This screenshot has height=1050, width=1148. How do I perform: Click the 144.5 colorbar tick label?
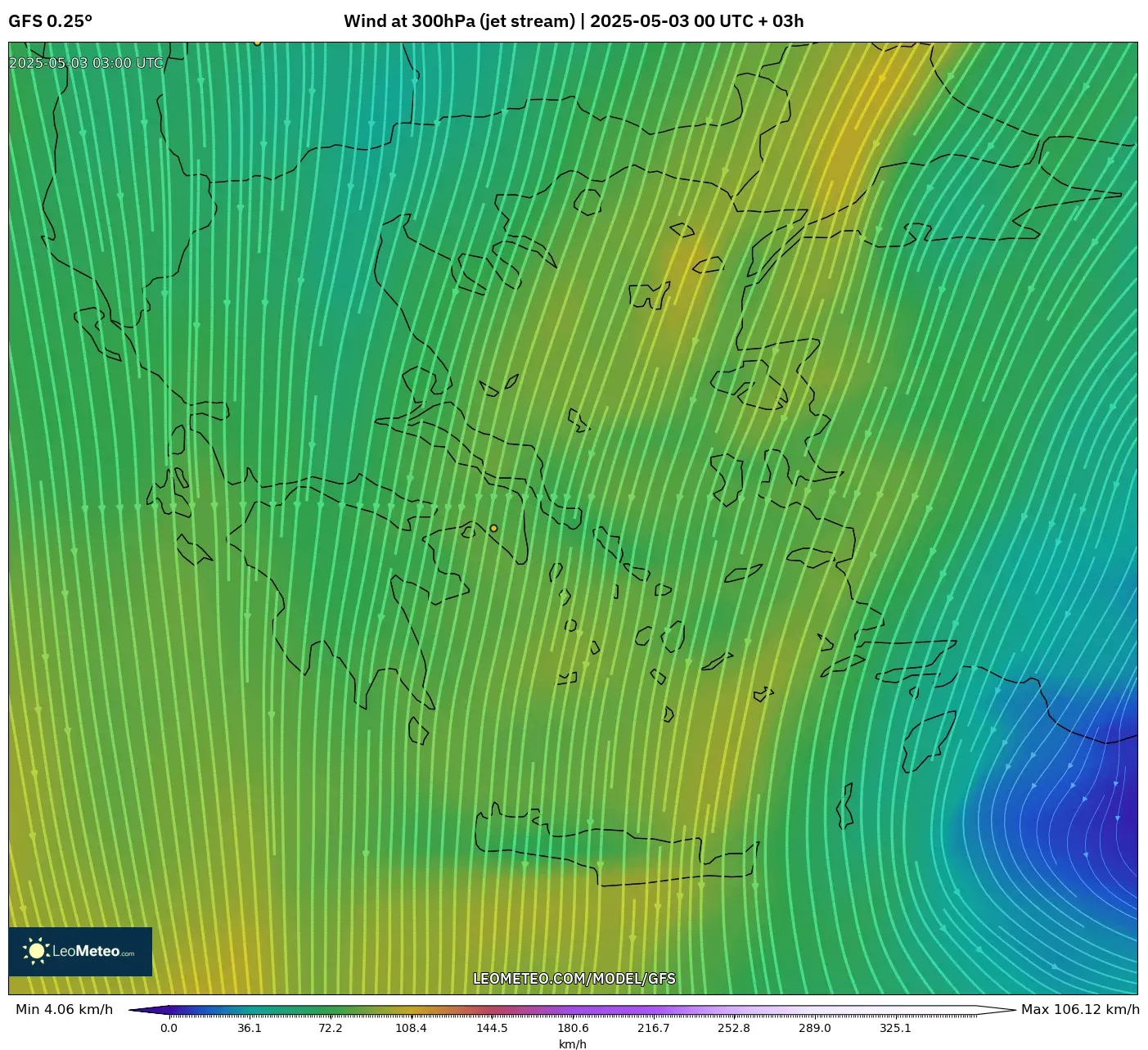coord(492,1028)
